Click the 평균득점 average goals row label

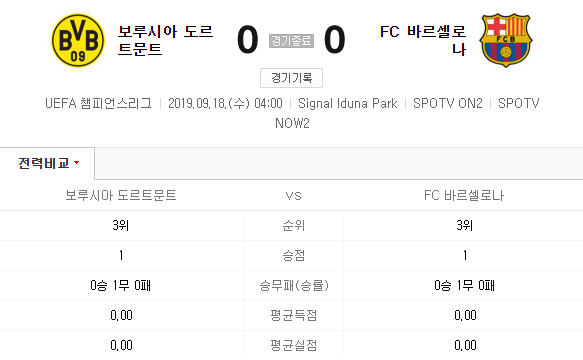(294, 315)
